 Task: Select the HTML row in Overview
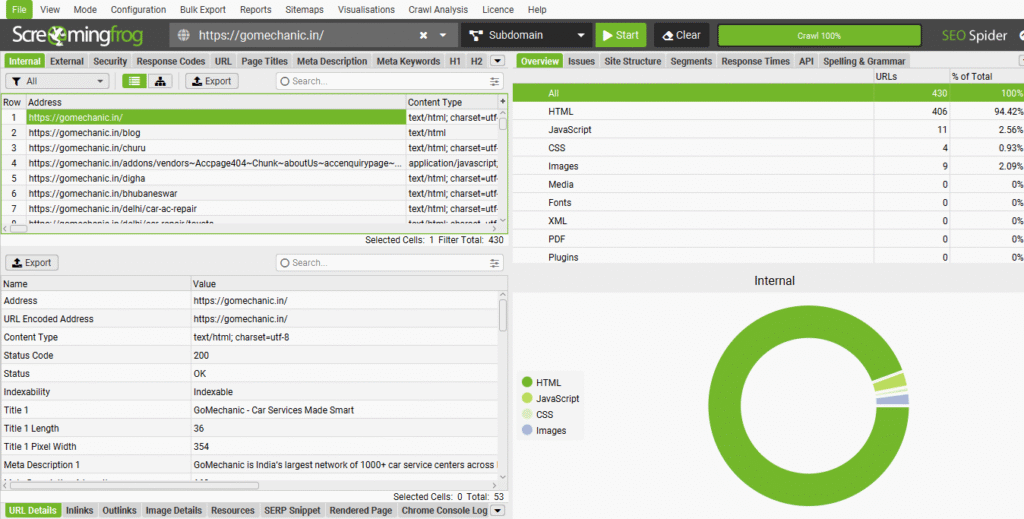768,112
